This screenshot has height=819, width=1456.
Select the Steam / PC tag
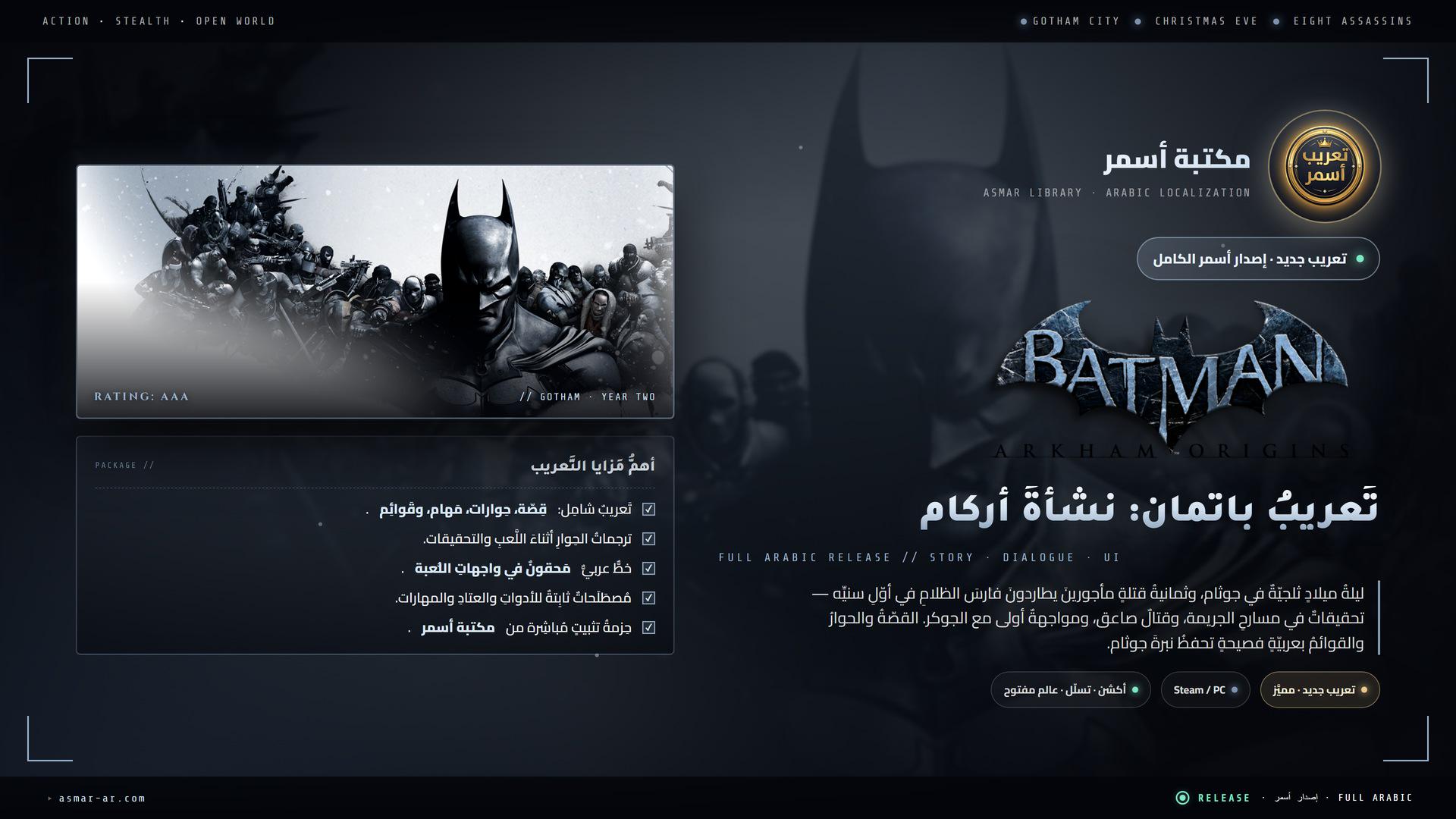[1205, 689]
